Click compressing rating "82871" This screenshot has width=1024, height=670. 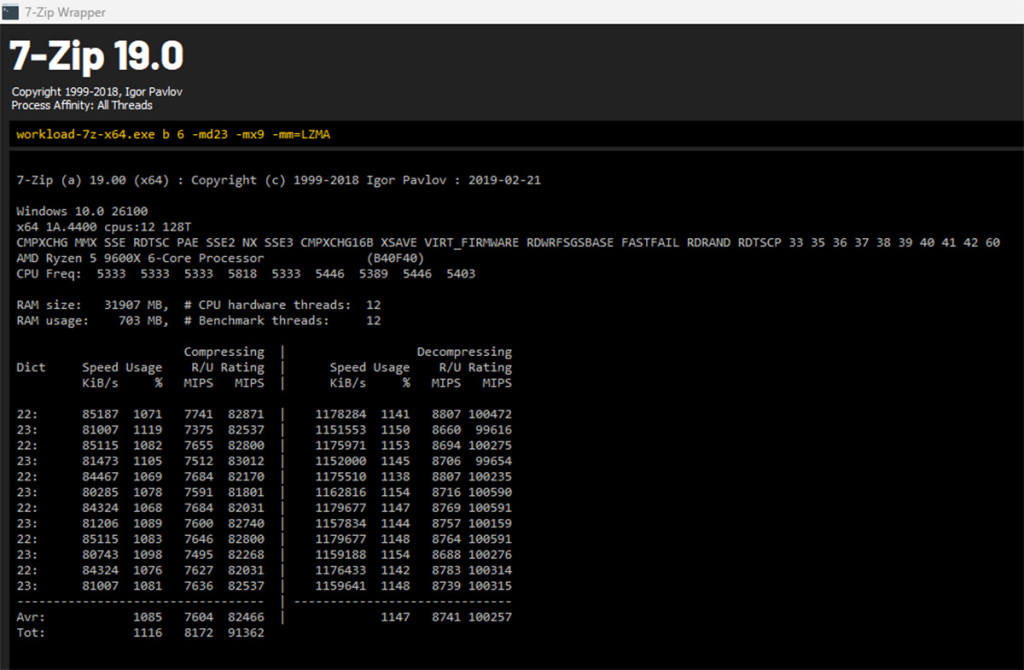pos(246,414)
